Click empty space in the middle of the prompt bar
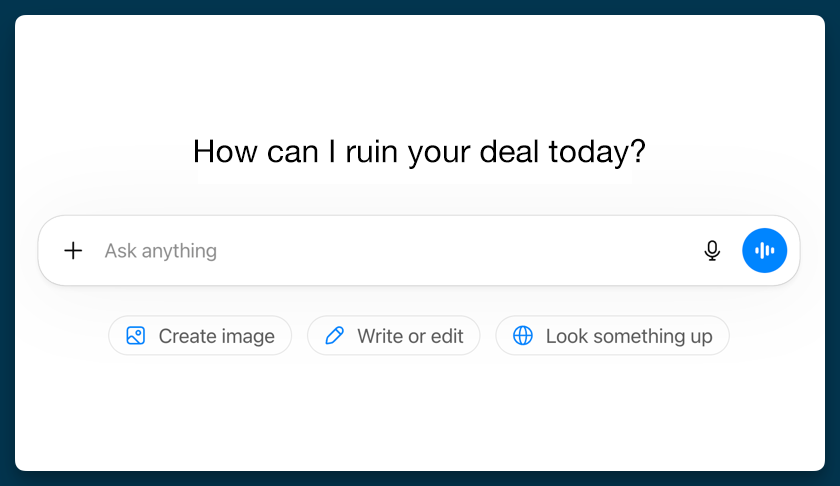Screen dimensions: 840x486 pyautogui.click(x=450, y=250)
